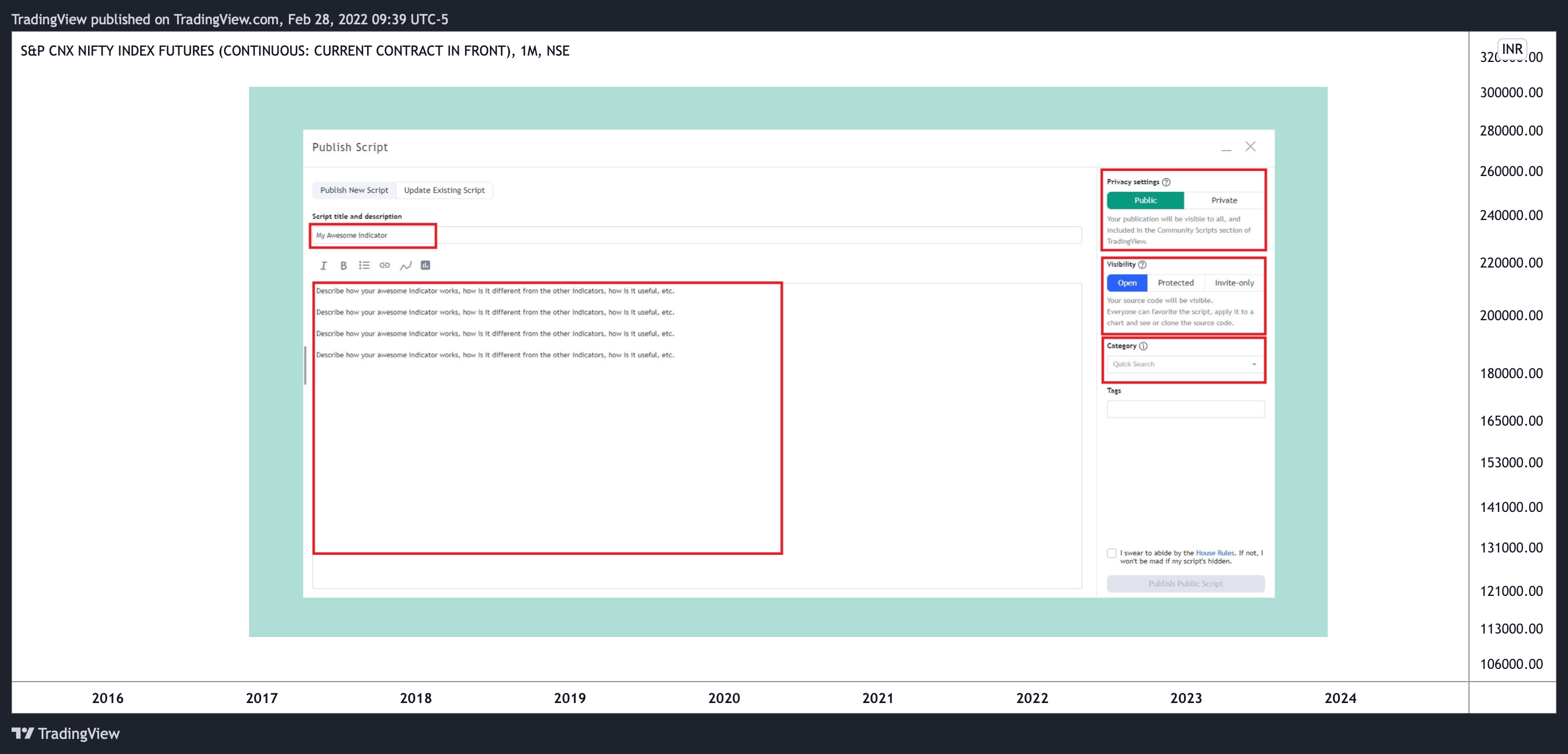The width and height of the screenshot is (1568, 754).
Task: Click the 2020 label on time axis
Action: [724, 698]
